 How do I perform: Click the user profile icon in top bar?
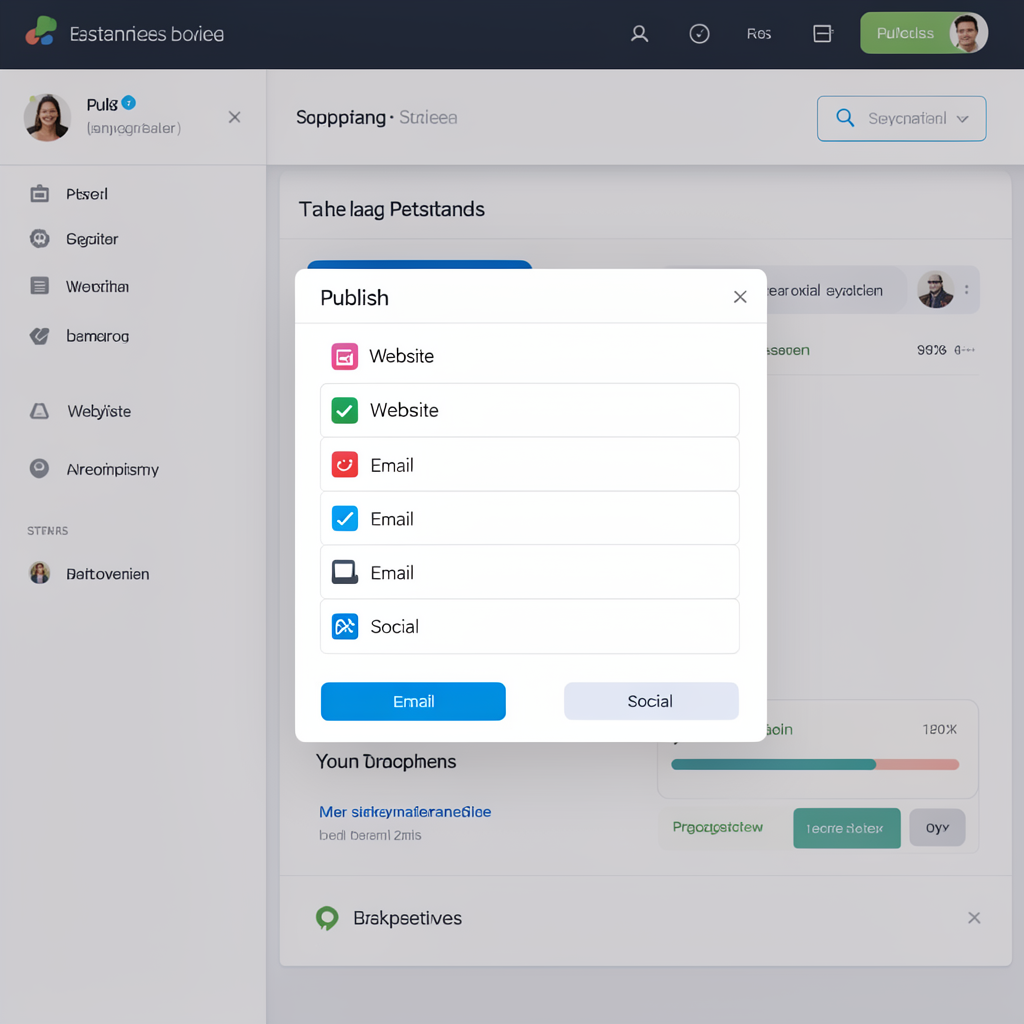point(639,33)
